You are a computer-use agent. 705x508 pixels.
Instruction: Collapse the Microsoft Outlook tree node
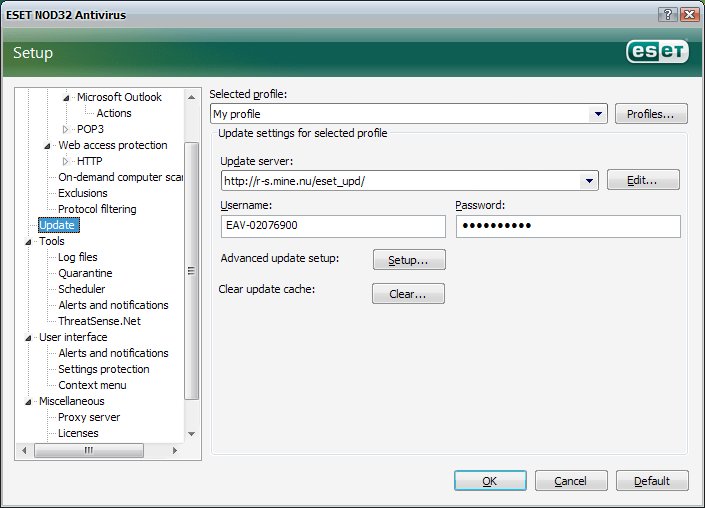[x=66, y=98]
